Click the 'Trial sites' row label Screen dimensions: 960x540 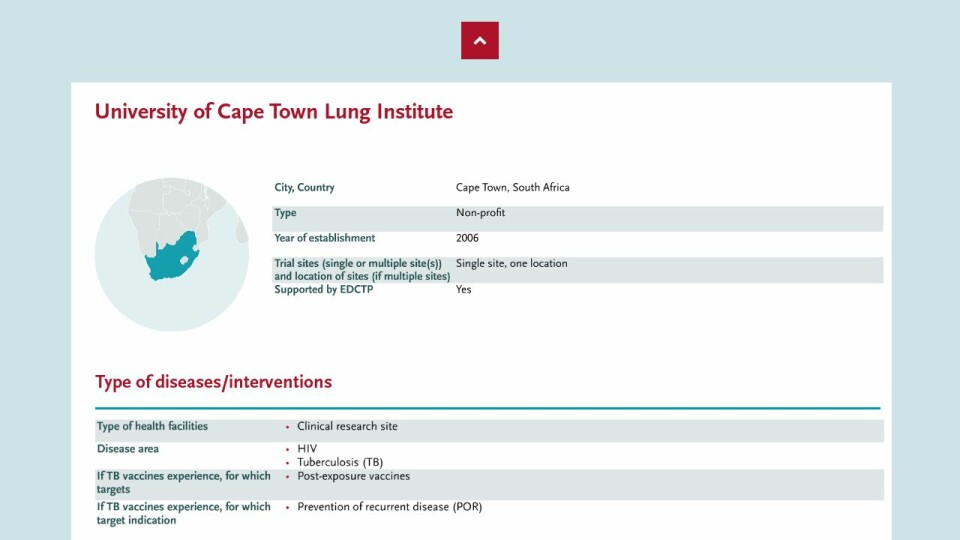click(362, 269)
